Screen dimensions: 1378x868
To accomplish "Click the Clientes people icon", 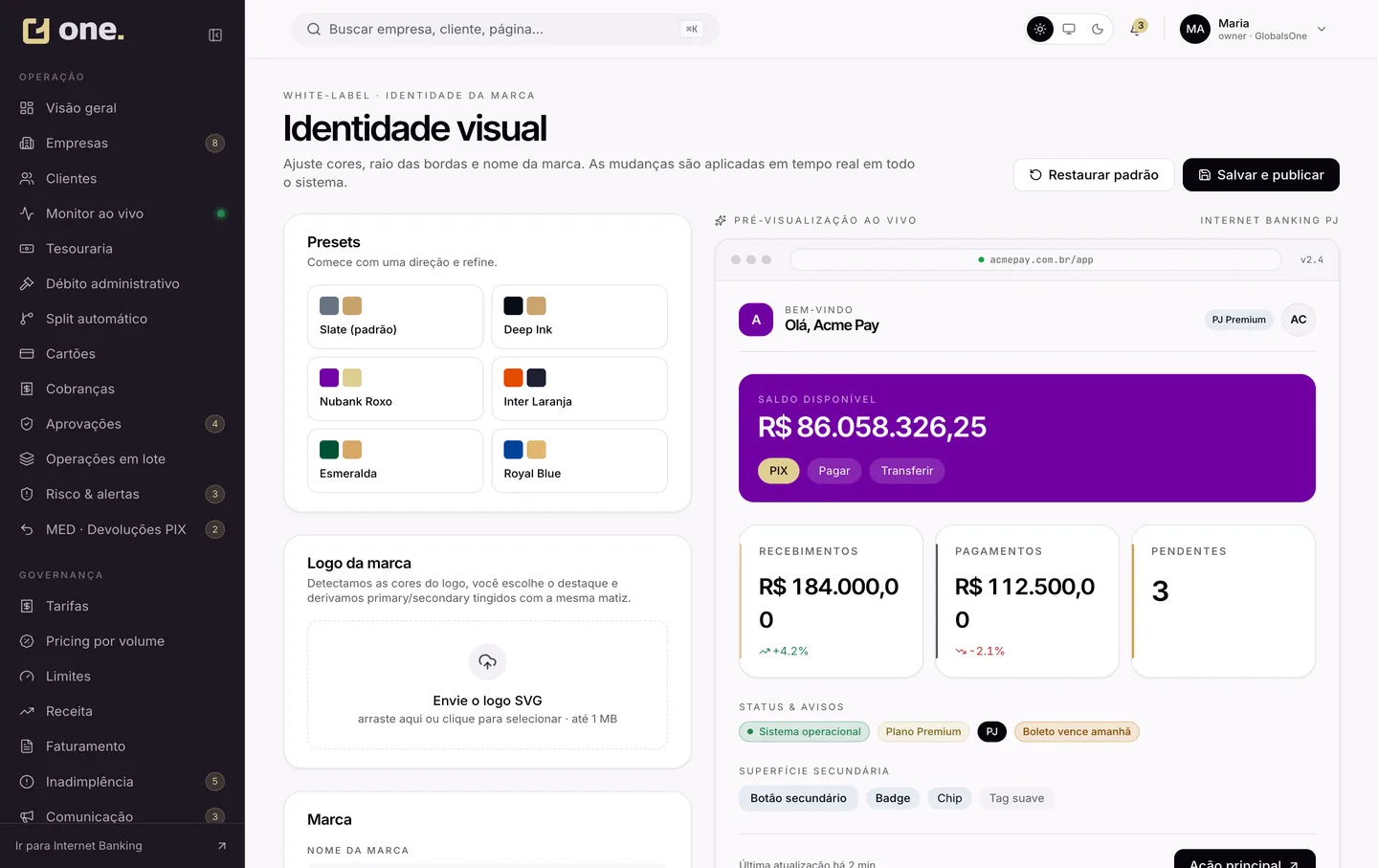I will [27, 178].
